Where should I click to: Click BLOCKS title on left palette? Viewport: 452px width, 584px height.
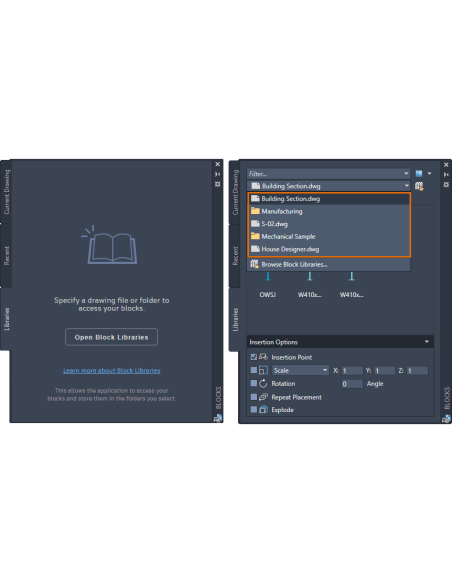click(x=218, y=397)
